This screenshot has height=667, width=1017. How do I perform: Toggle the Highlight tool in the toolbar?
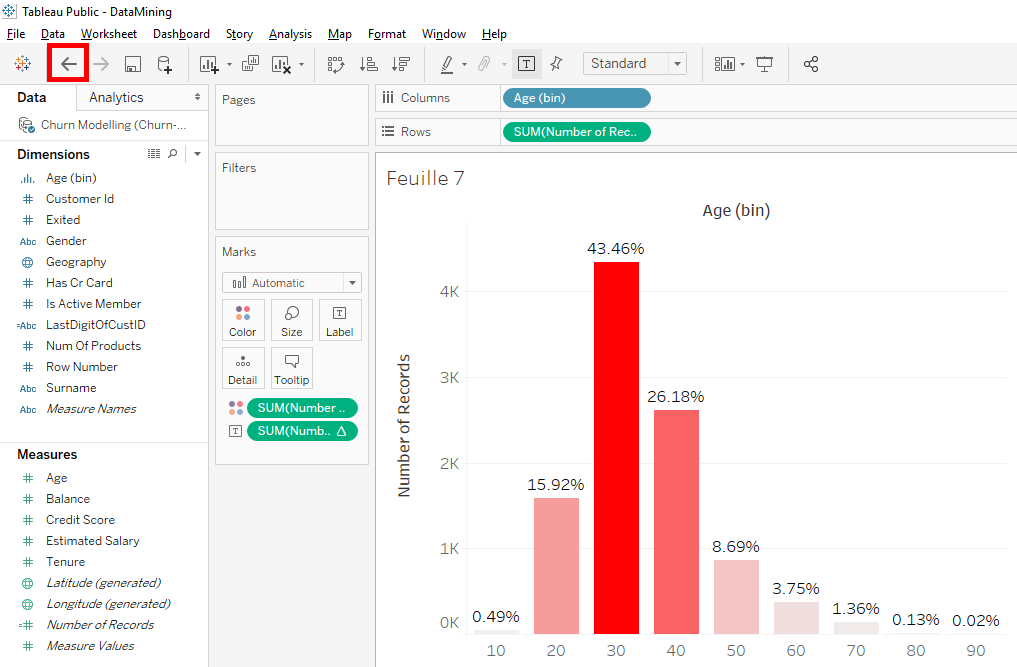coord(447,63)
